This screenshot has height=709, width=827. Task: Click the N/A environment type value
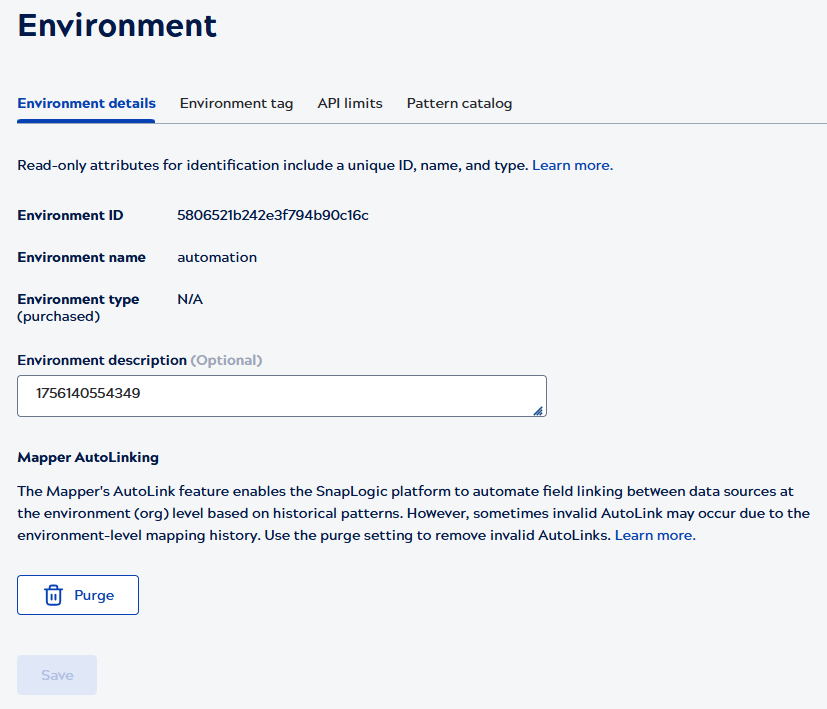pyautogui.click(x=190, y=299)
